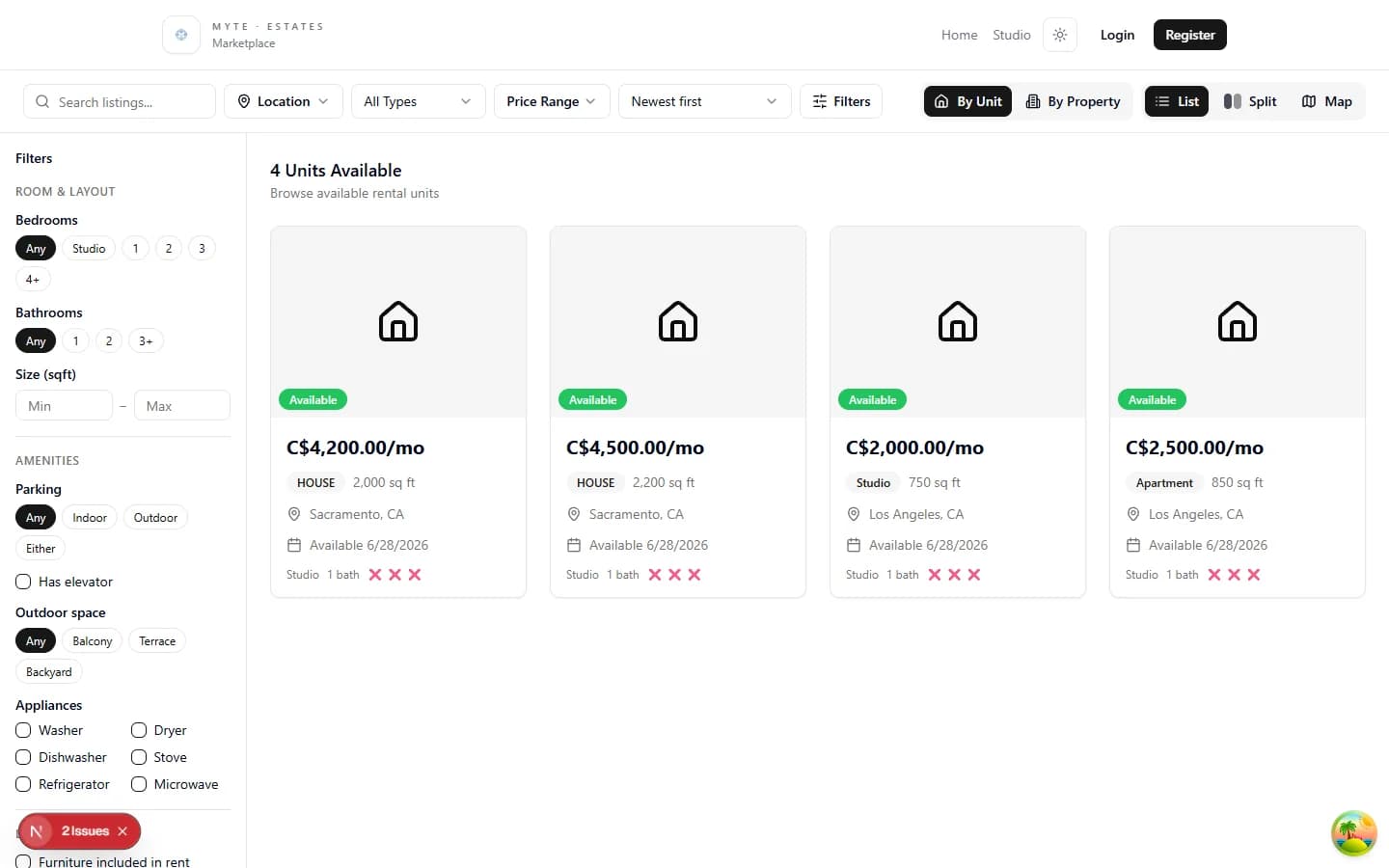1389x868 pixels.
Task: Select Either parking filter chip
Action: point(41,549)
